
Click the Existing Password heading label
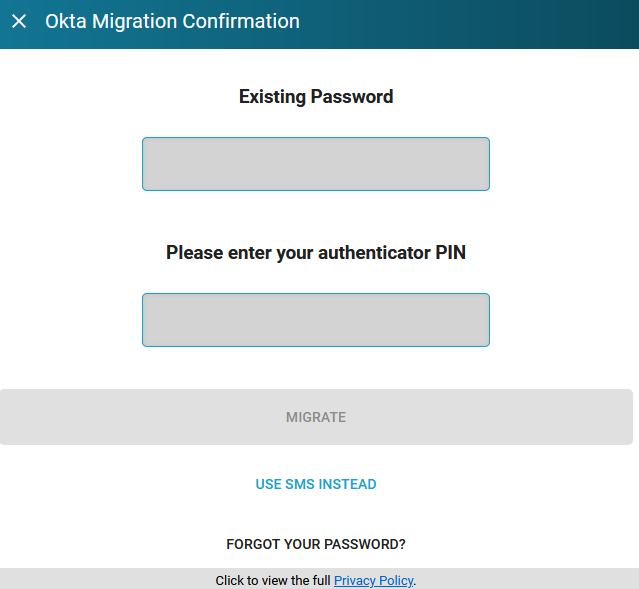(316, 97)
